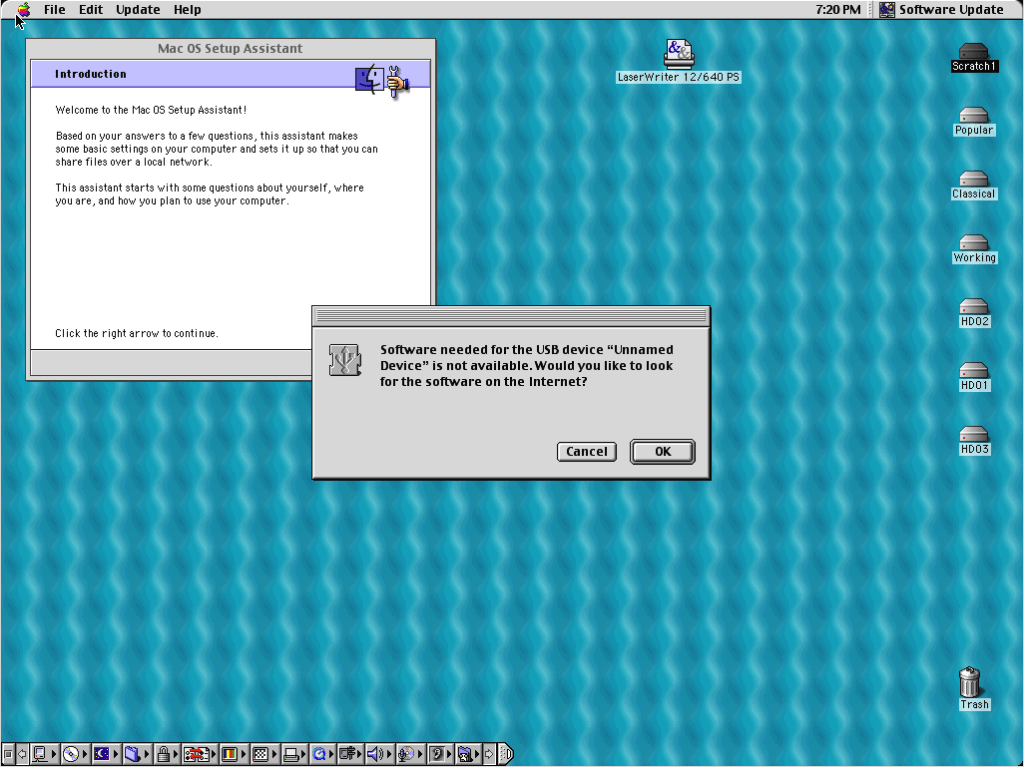
Task: Open the Update menu
Action: tap(138, 10)
